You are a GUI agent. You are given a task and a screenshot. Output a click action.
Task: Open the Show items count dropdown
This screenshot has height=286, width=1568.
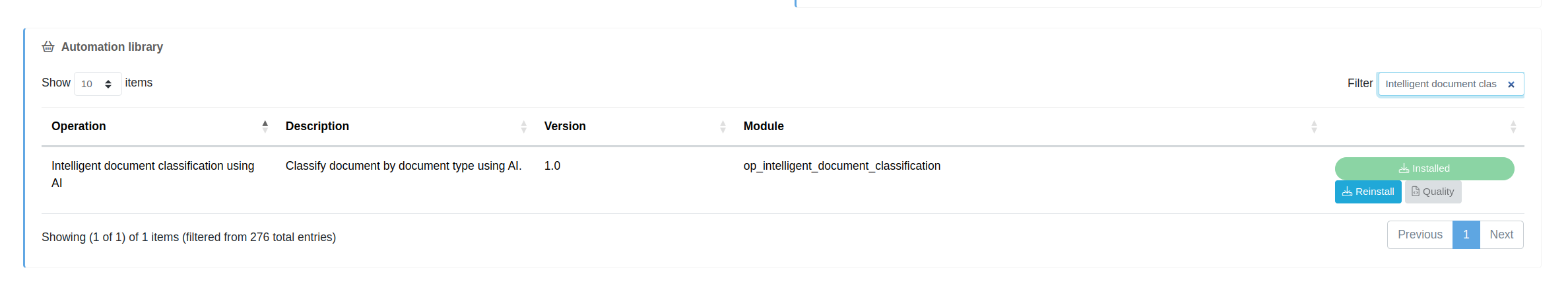[97, 84]
